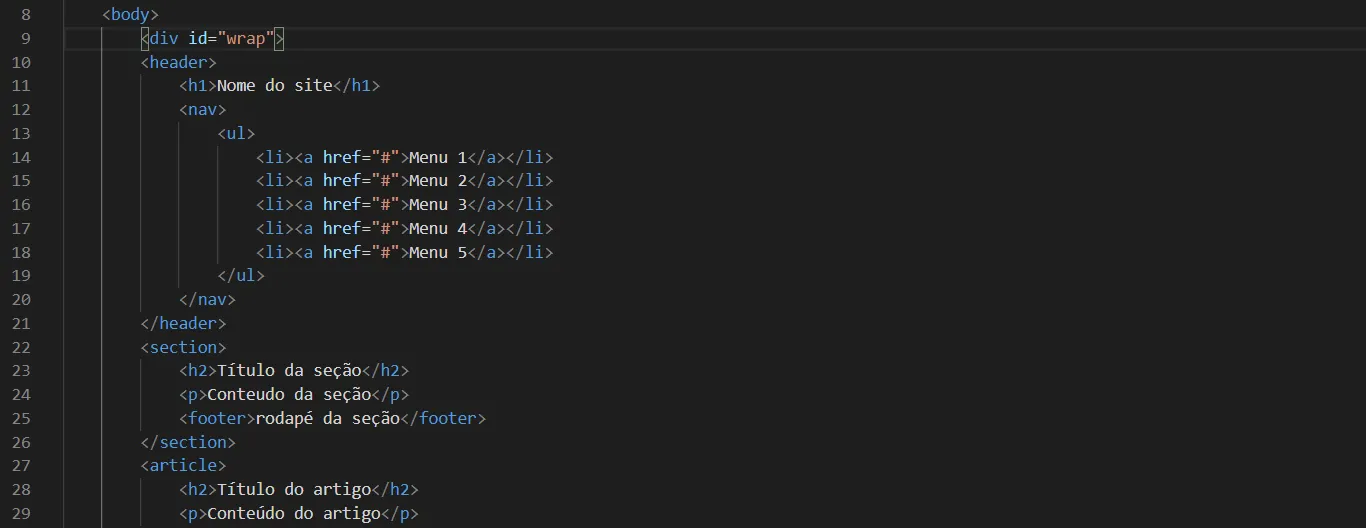
Task: Click the href attribute on line 15
Action: click(341, 181)
